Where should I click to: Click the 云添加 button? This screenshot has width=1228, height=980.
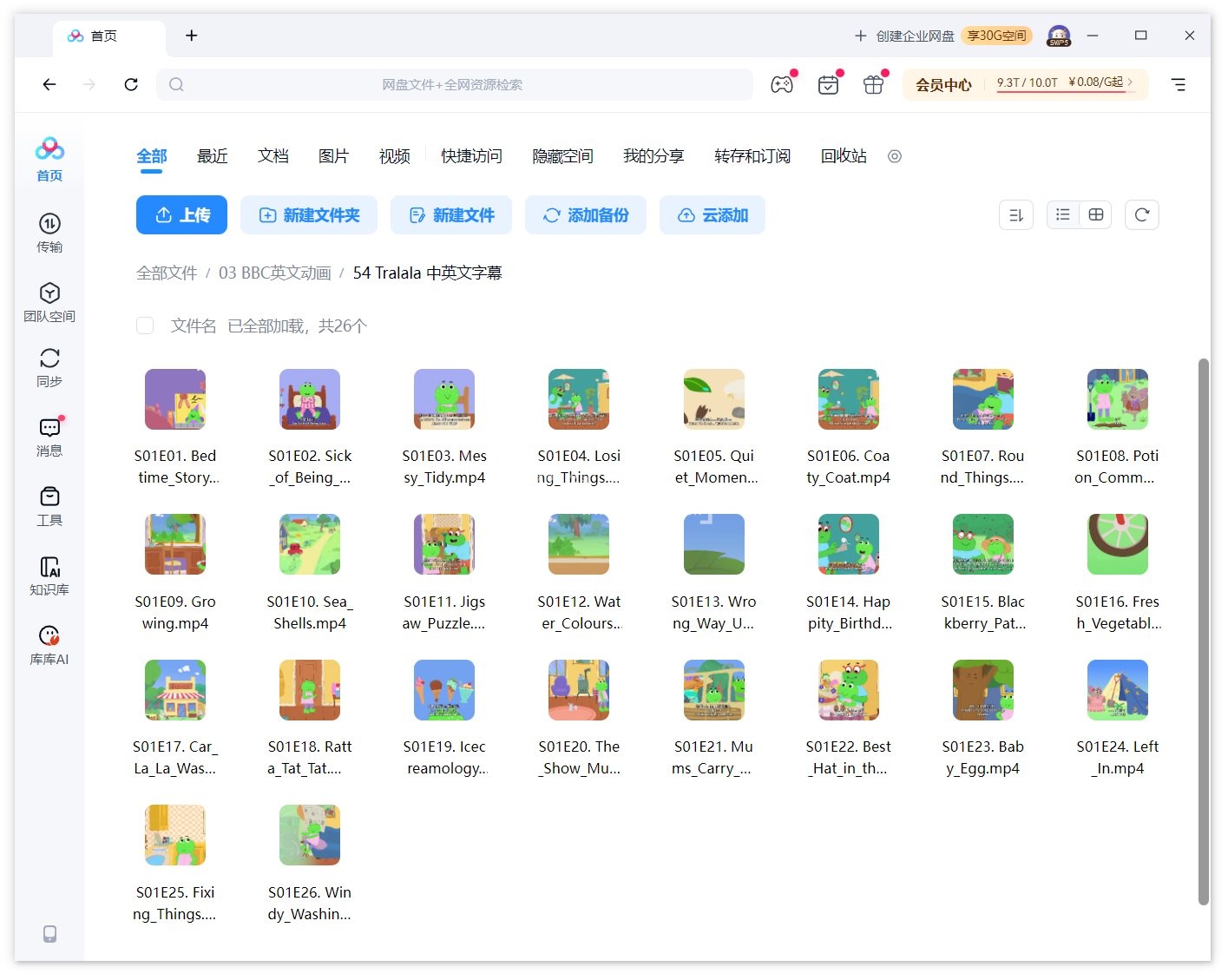coord(713,215)
